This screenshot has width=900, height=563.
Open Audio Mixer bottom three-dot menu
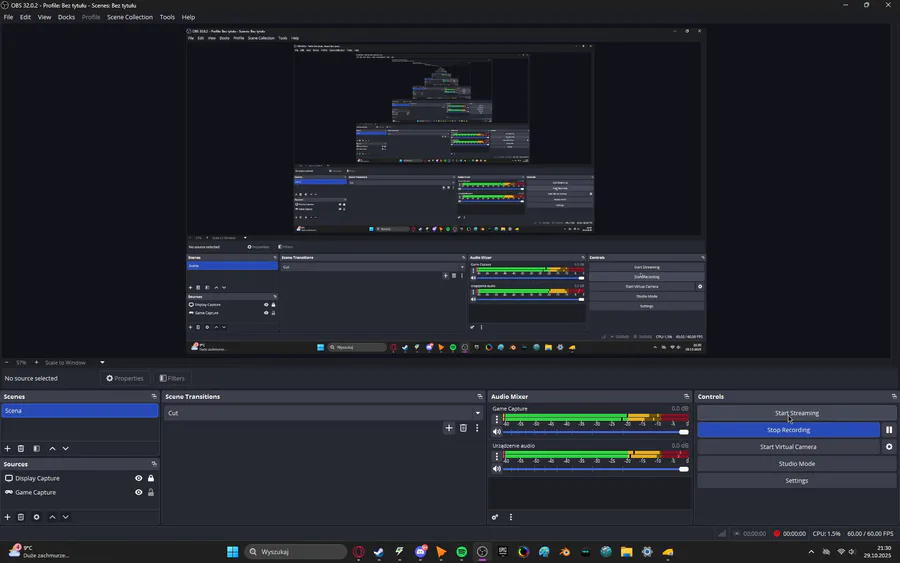[x=511, y=517]
